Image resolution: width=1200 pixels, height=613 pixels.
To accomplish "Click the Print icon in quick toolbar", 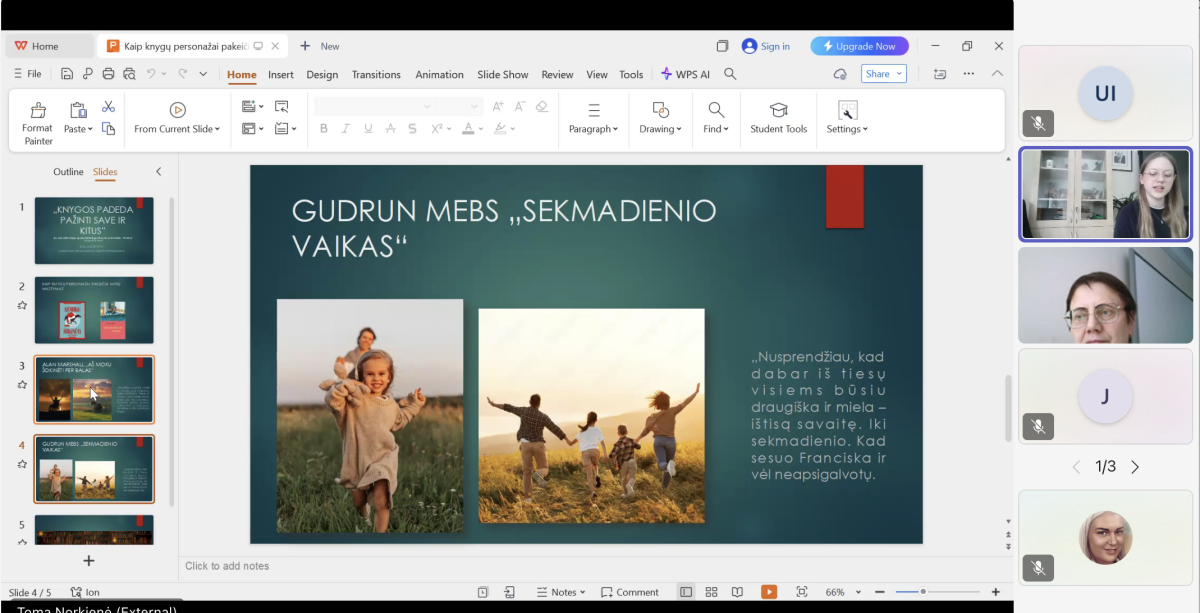I will coord(108,74).
